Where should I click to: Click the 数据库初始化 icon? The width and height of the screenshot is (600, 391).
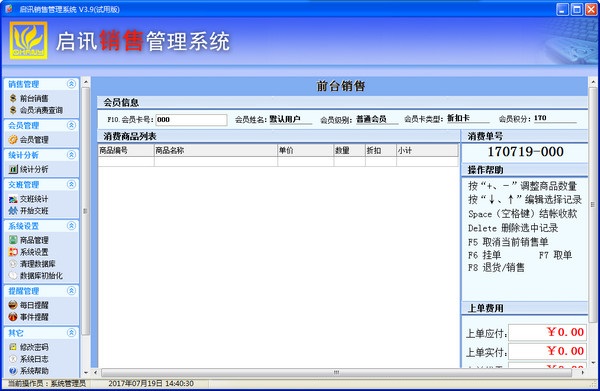[x=13, y=275]
